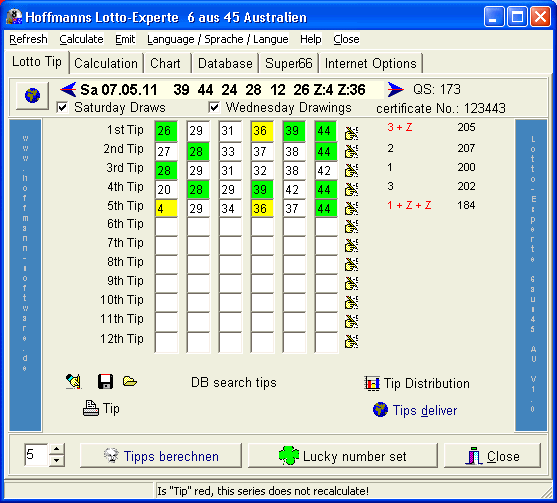Click the printer icon next to Tip

[91, 409]
